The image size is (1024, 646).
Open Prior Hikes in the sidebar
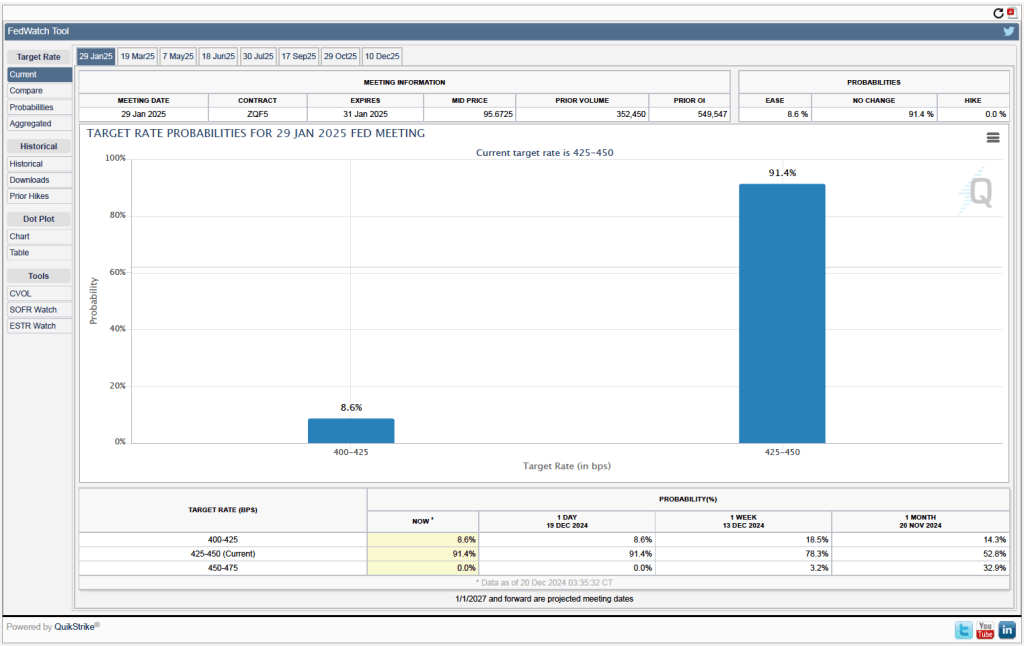(31, 196)
